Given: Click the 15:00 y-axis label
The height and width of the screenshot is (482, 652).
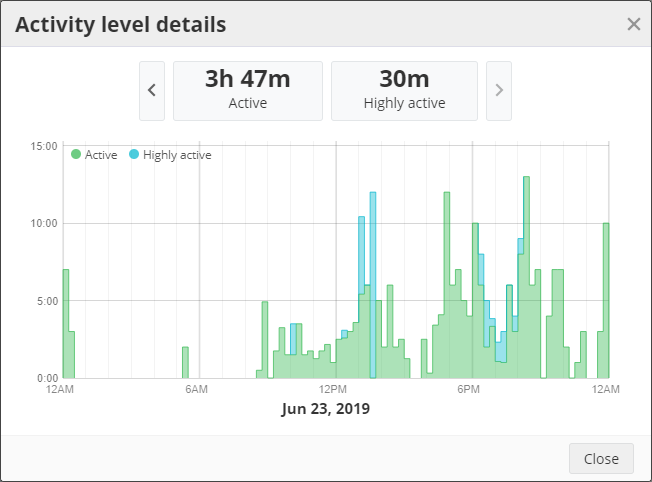Looking at the screenshot, I should (44, 146).
